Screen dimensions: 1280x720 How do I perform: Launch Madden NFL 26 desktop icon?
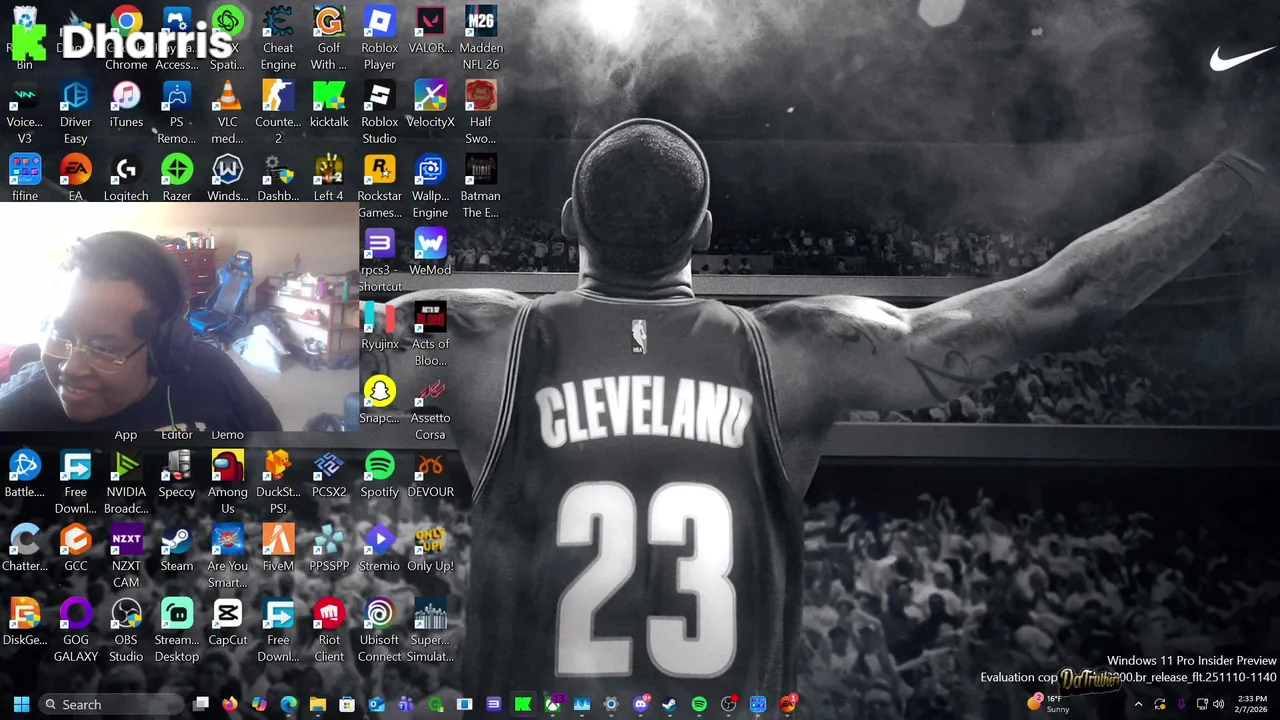481,38
